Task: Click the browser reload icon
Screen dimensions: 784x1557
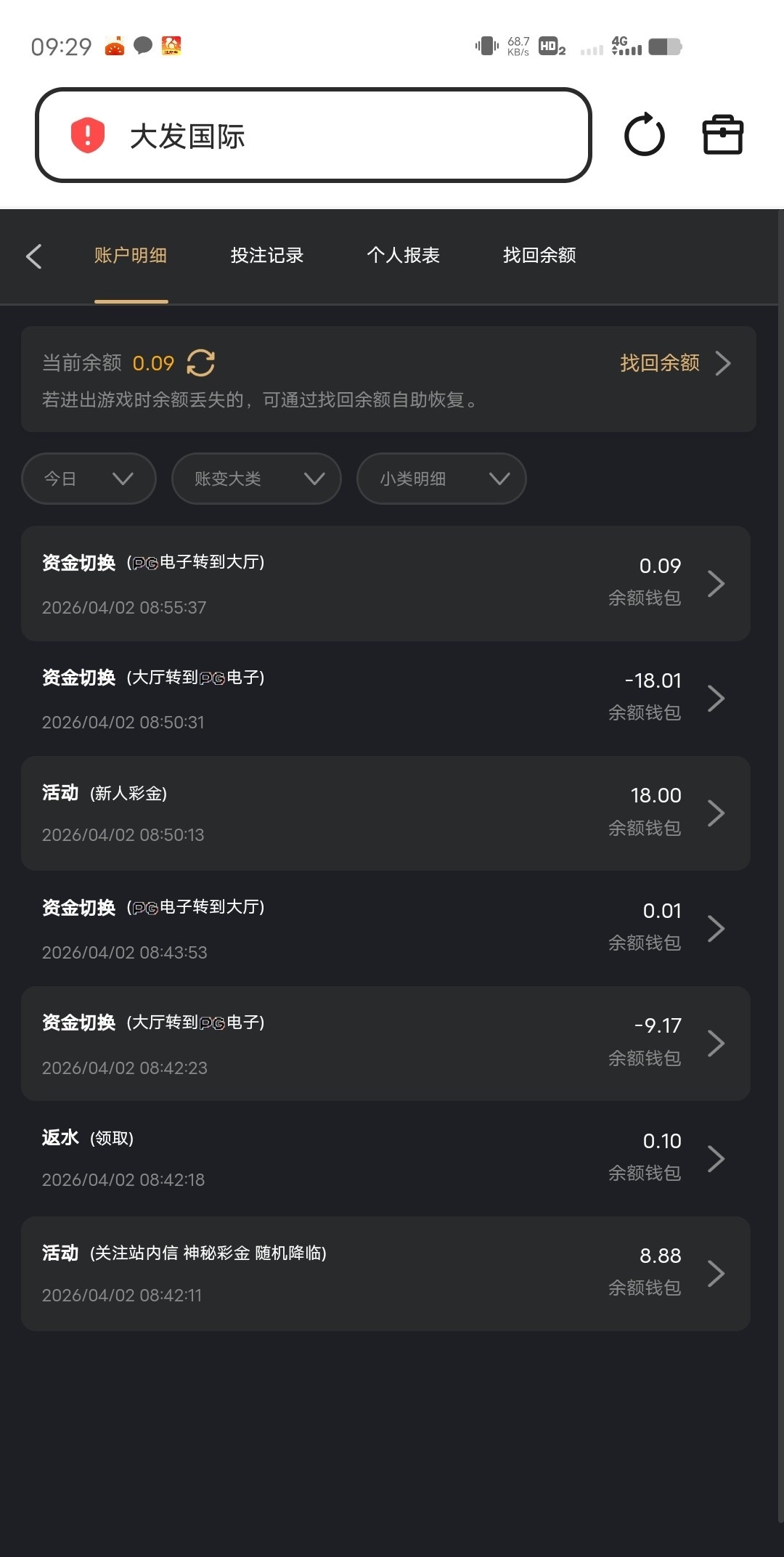Action: pyautogui.click(x=644, y=135)
